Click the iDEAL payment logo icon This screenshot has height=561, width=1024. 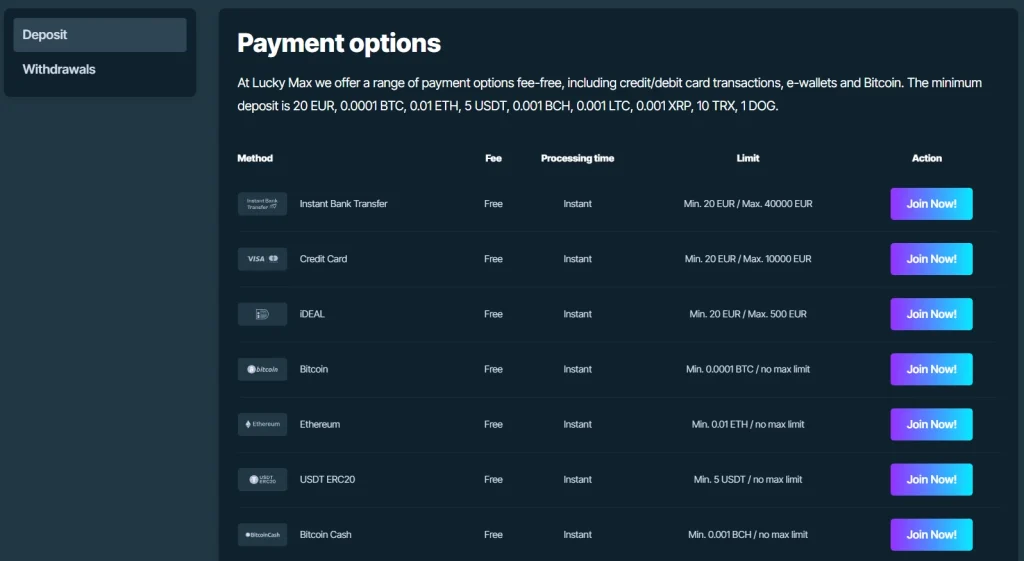pos(263,314)
